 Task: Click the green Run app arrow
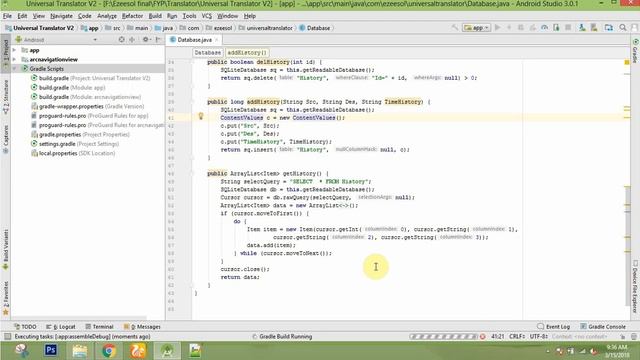[498, 28]
